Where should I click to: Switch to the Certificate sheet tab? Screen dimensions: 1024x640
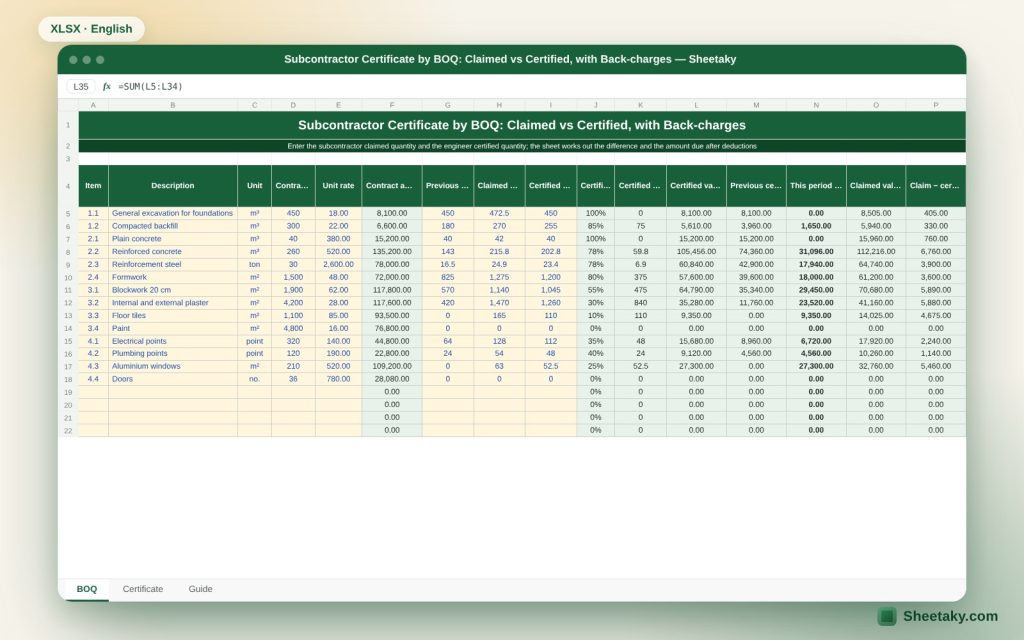point(142,588)
